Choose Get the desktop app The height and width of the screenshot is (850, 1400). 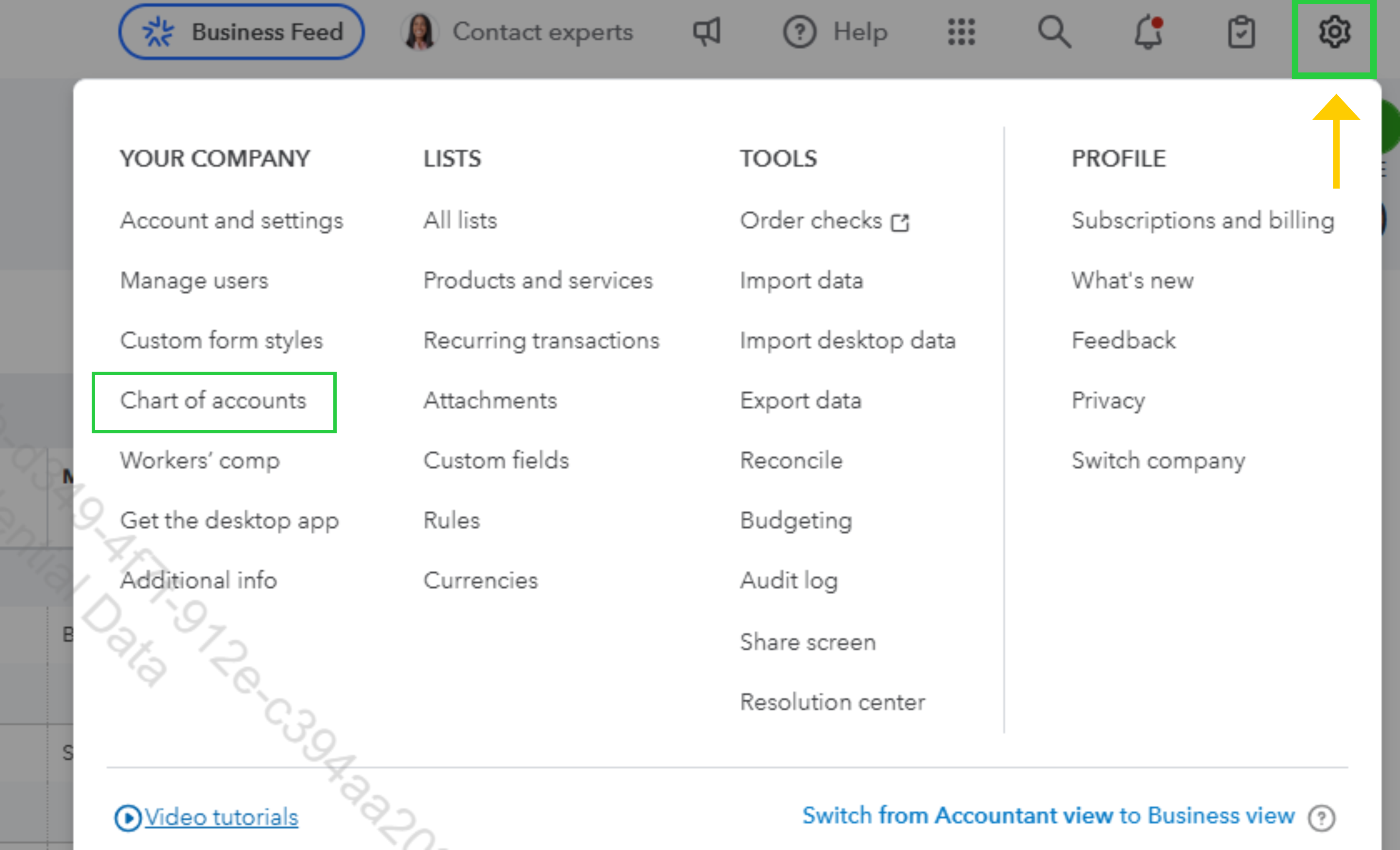coord(230,520)
